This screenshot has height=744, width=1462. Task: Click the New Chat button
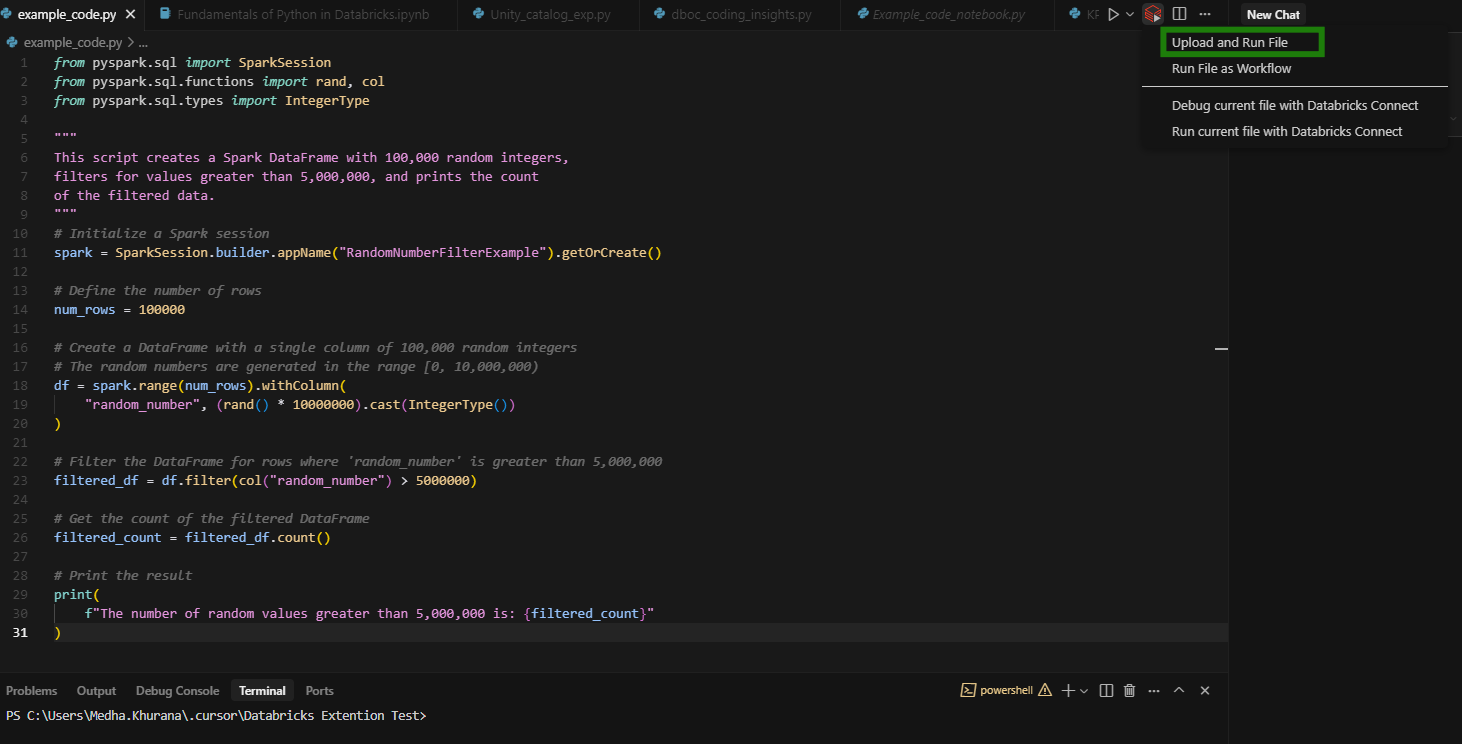1272,14
